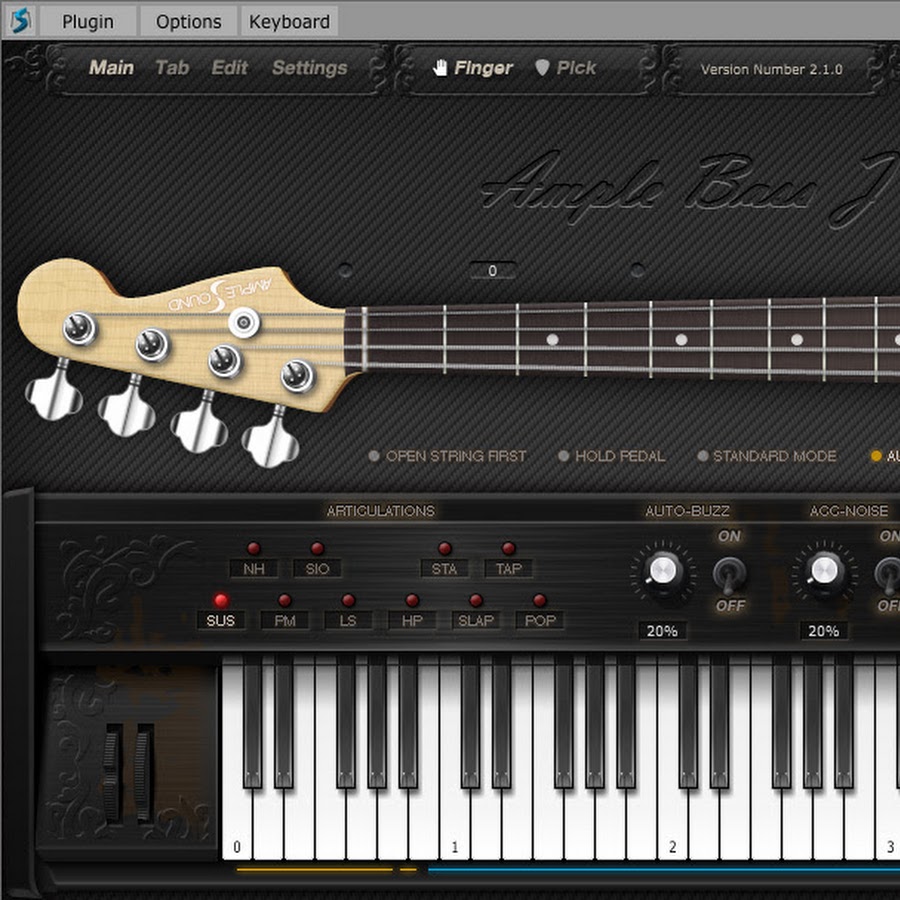Click the capo dot right of the 0 field

pos(638,270)
